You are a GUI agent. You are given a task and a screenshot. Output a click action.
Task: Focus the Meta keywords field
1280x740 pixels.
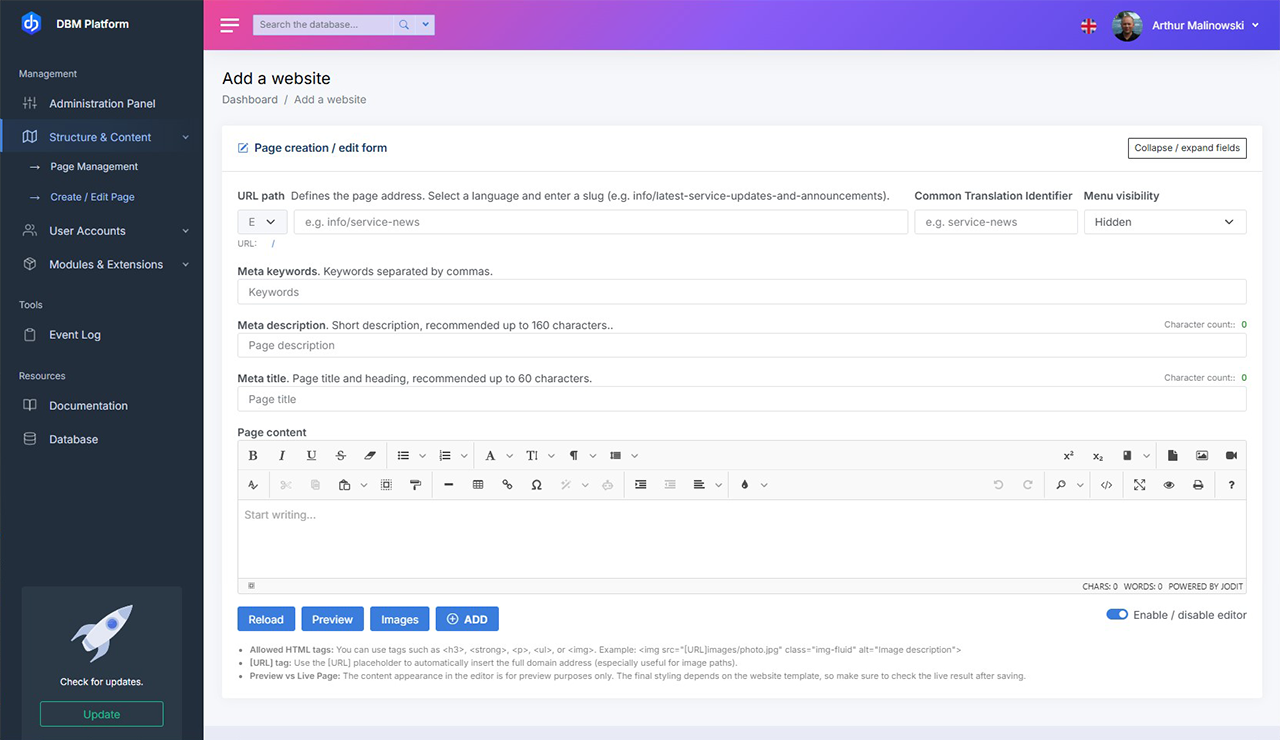point(742,292)
